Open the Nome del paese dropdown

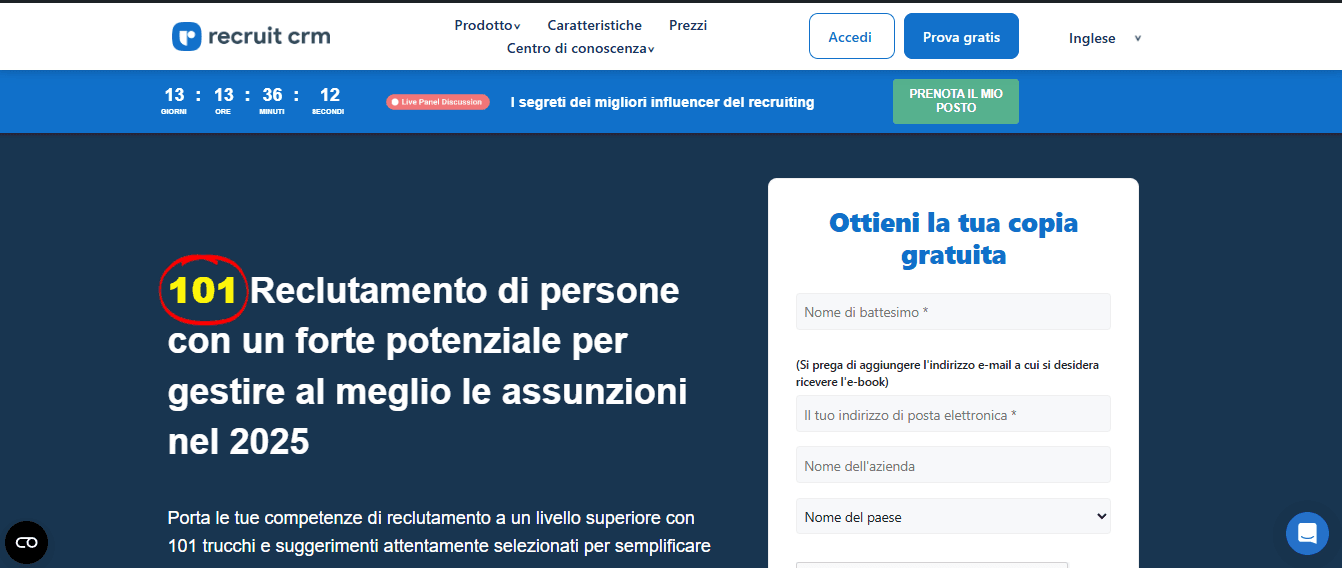[x=953, y=517]
